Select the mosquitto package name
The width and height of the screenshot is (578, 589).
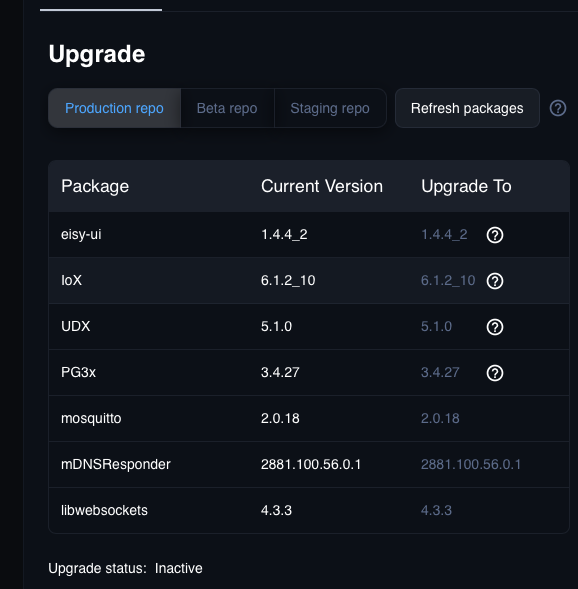tap(91, 418)
